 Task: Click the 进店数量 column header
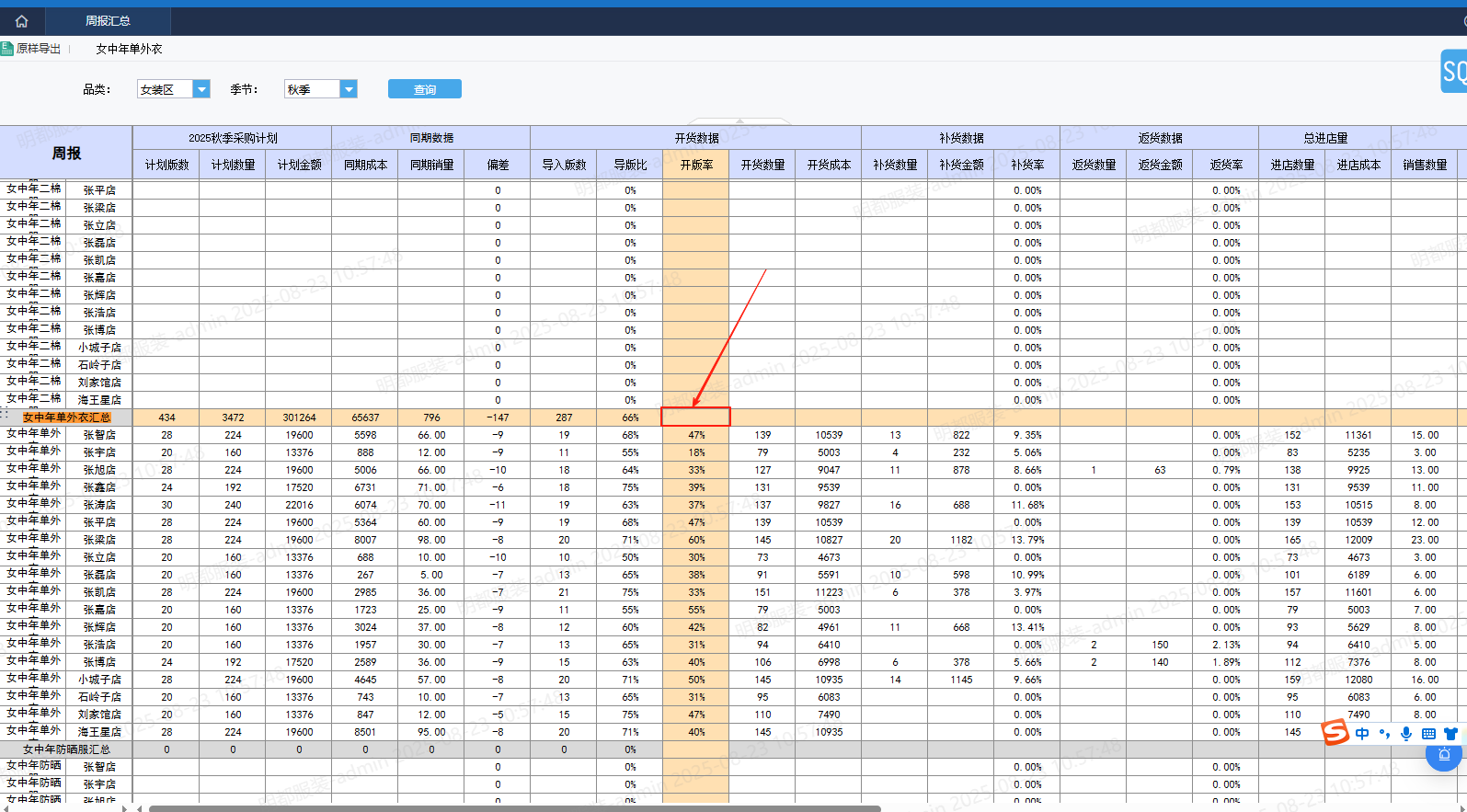(x=1292, y=165)
